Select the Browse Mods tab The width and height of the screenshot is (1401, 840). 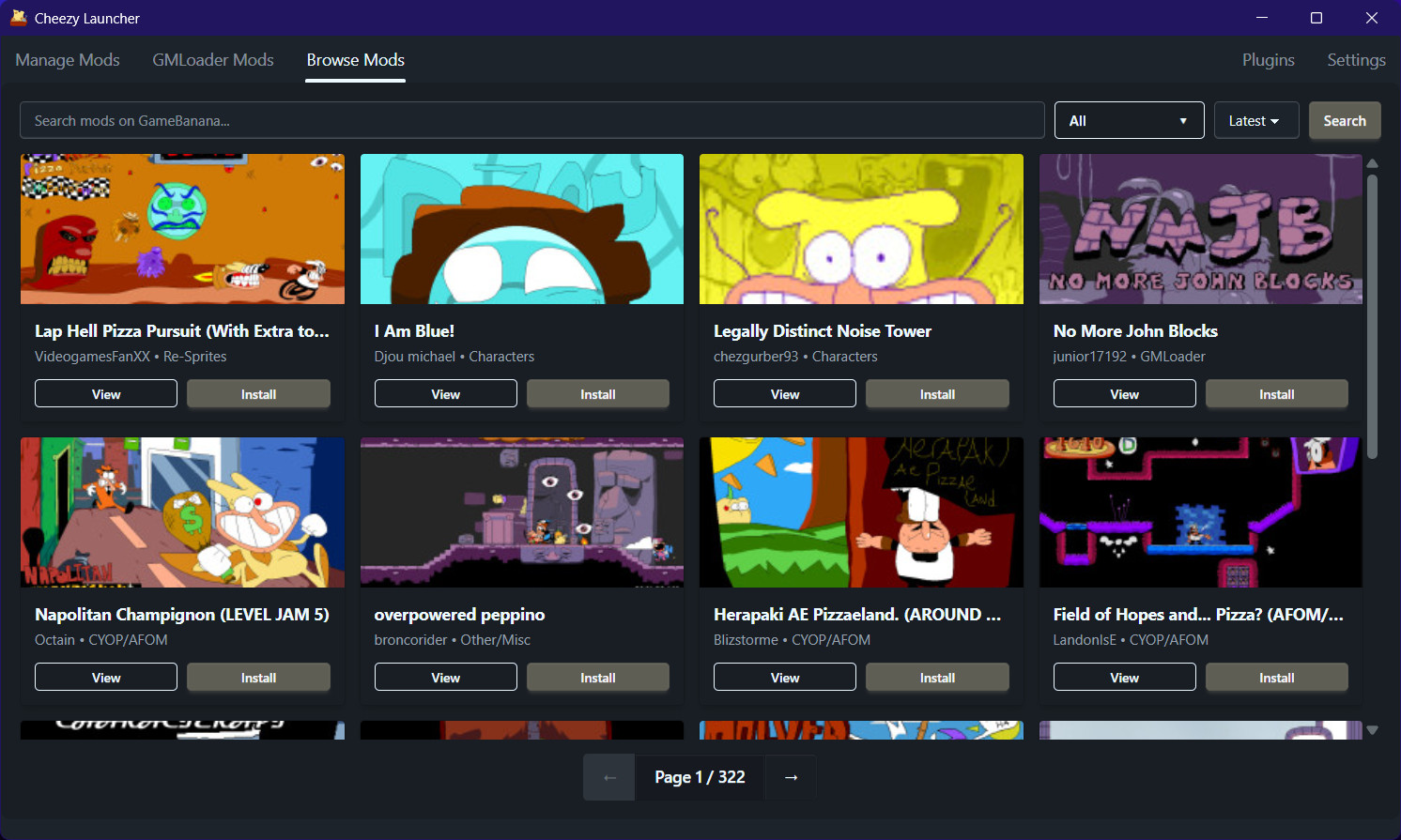[x=356, y=60]
